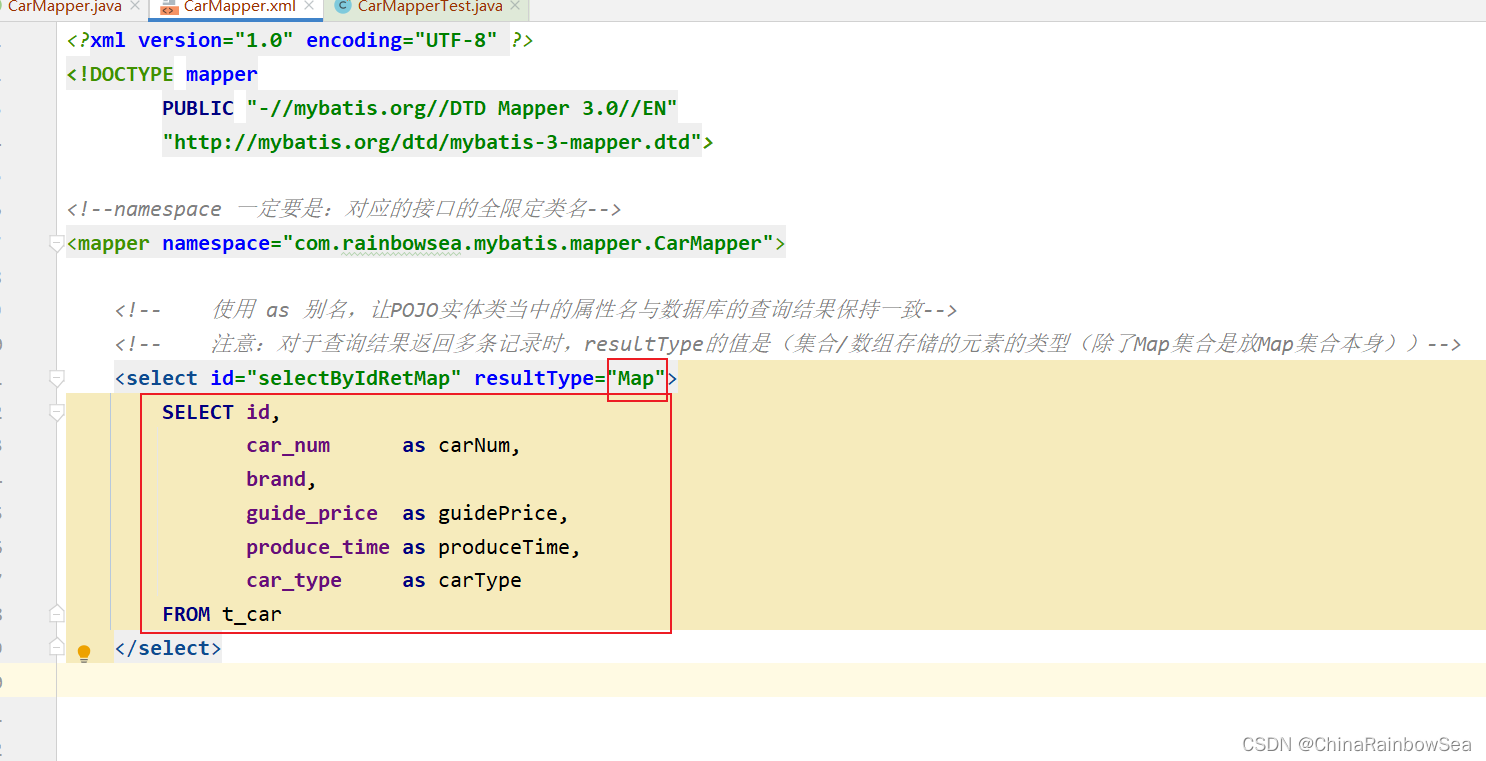Close the CarMapper.xml tab
The image size is (1486, 761).
(x=309, y=7)
